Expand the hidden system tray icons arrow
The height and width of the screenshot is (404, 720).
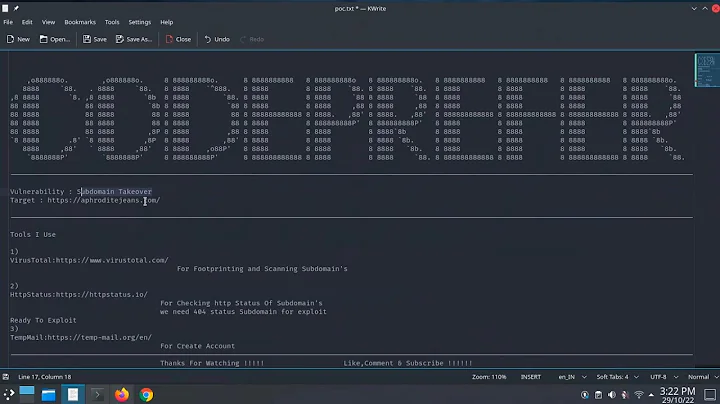tap(651, 395)
